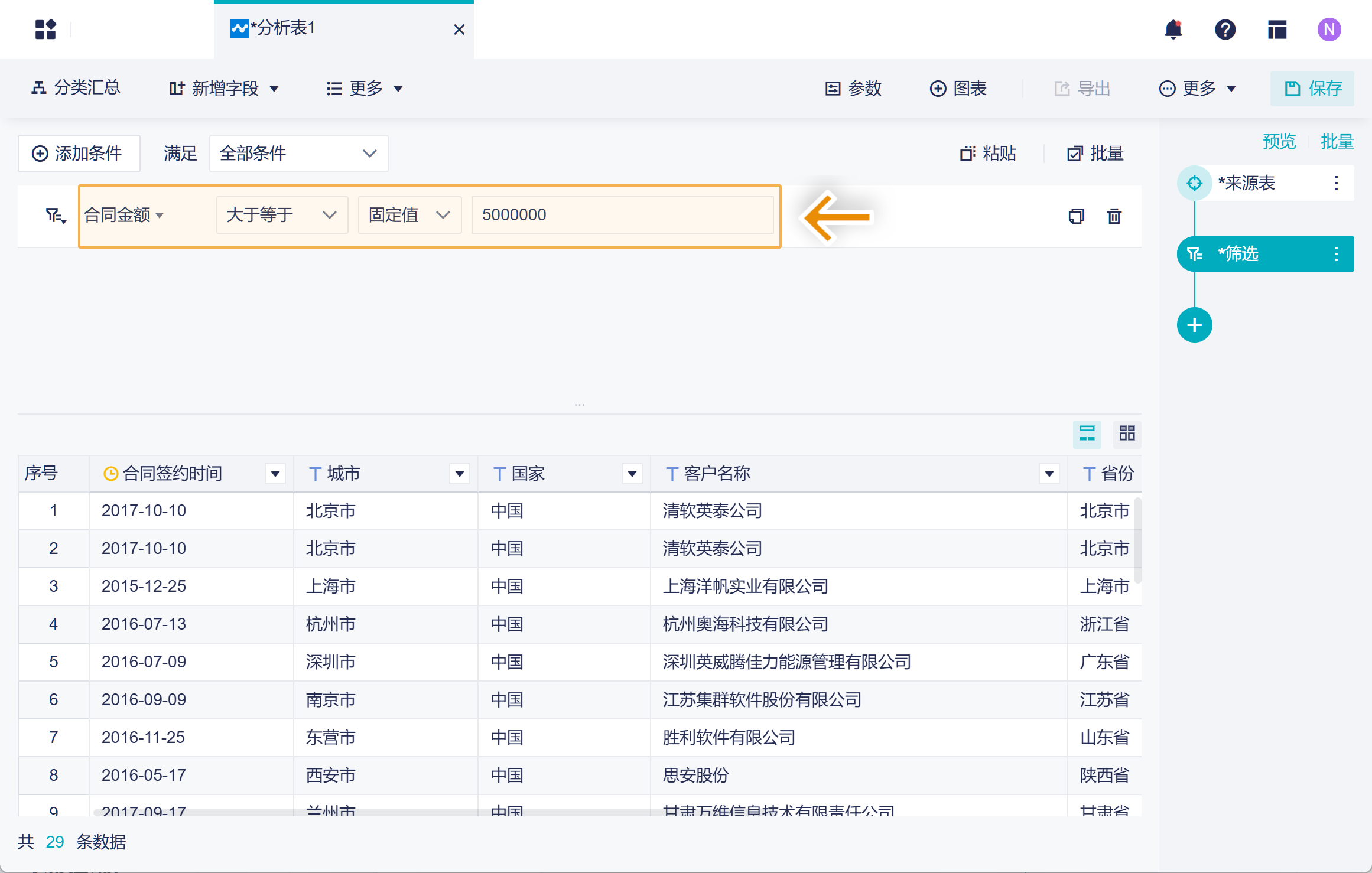Click the filter type toggle icon beside 合同金额
The image size is (1372, 873).
56,216
